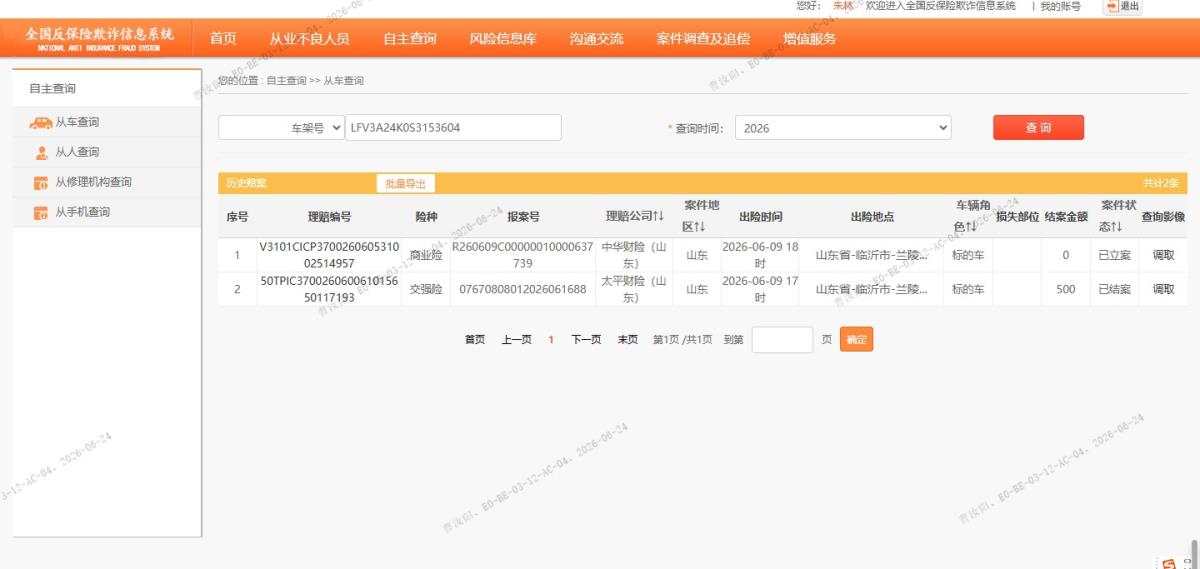This screenshot has height=569, width=1200.
Task: Click the 首页 pagination link
Action: (475, 340)
